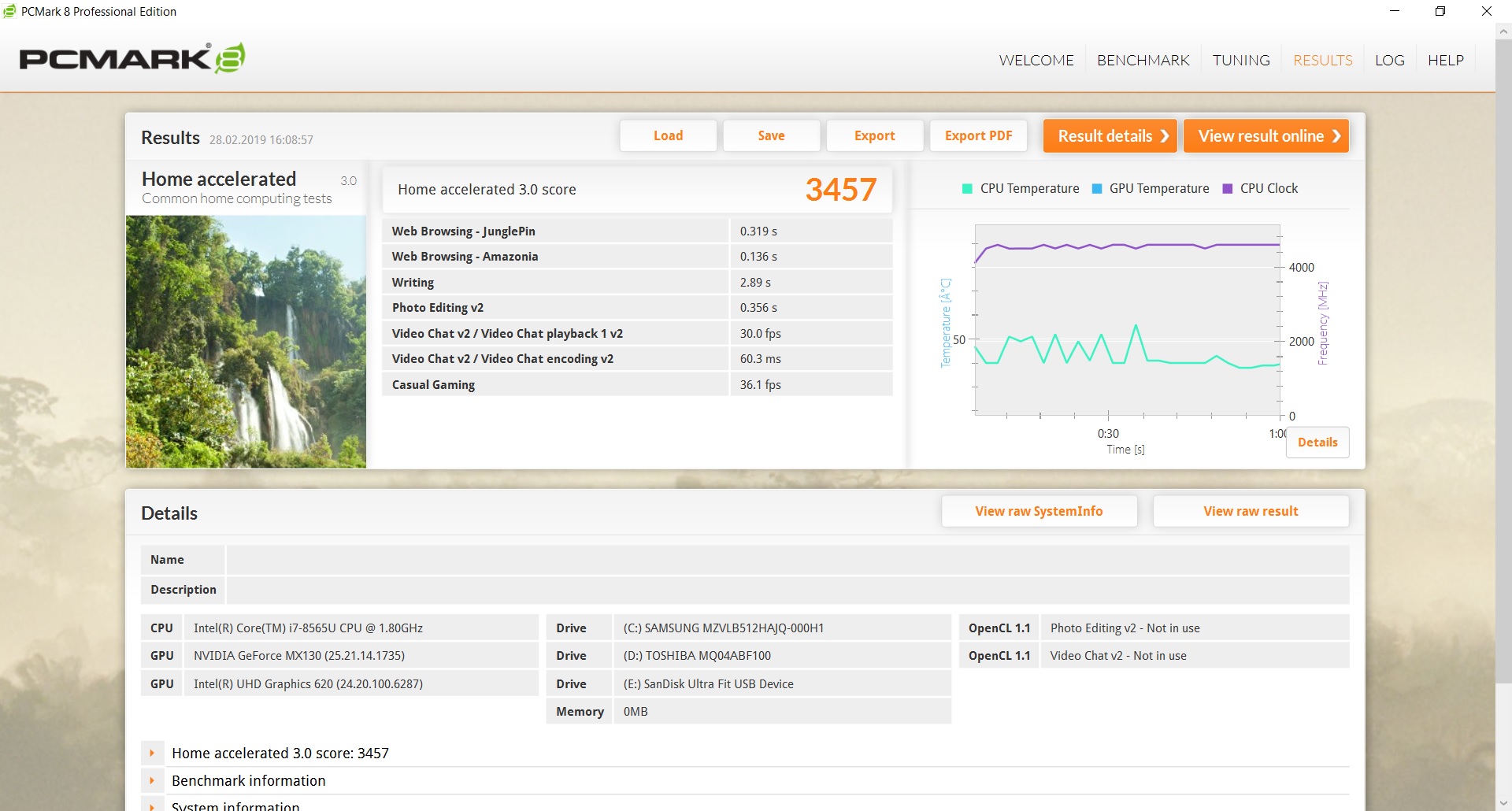Open Result details

point(1110,135)
